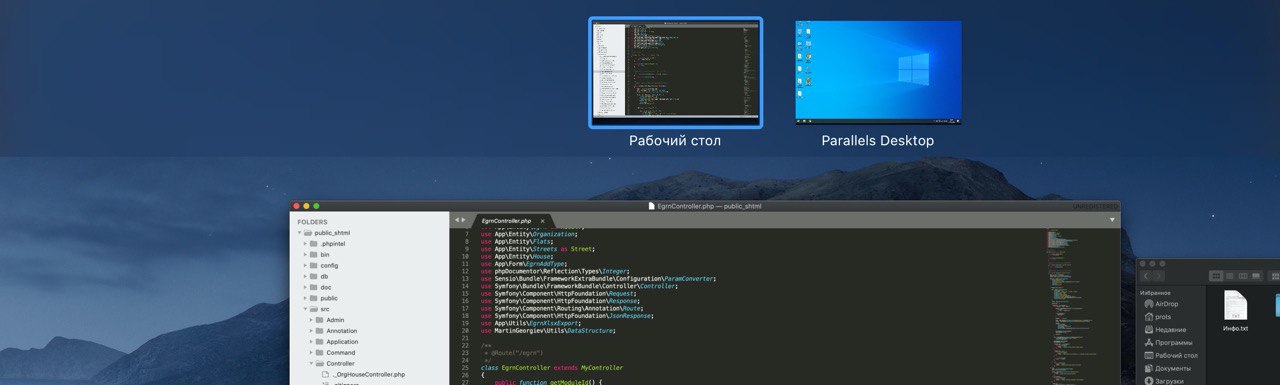The width and height of the screenshot is (1280, 385).
Task: Open the prots home folder in Finder
Action: [x=1158, y=316]
